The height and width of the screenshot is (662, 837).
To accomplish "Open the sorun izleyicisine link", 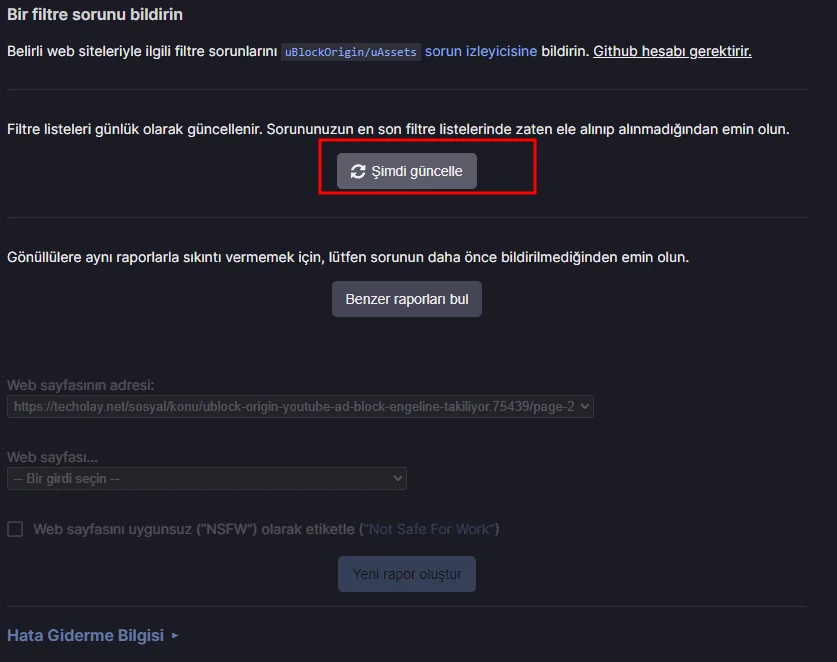I will pyautogui.click(x=480, y=51).
